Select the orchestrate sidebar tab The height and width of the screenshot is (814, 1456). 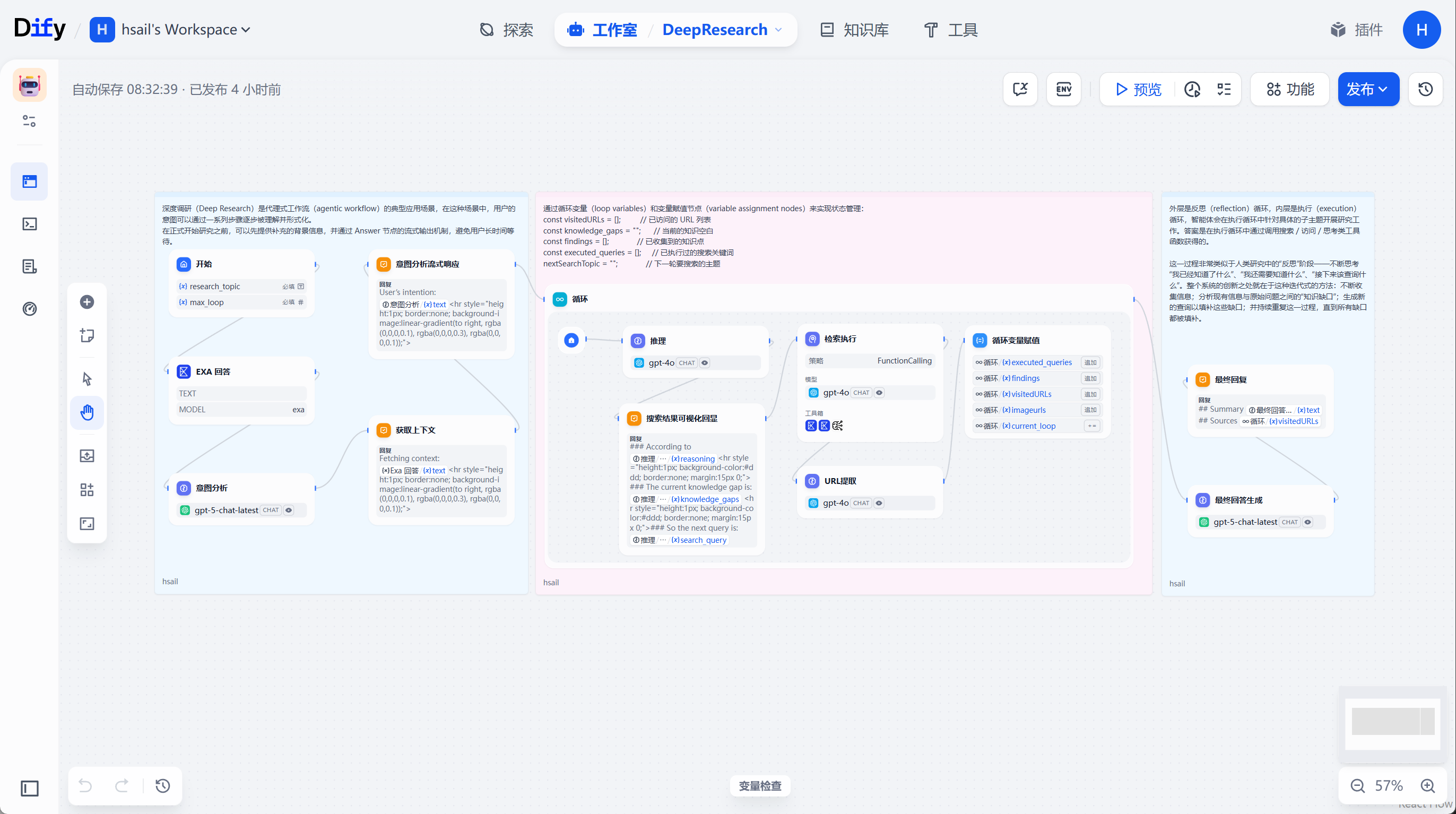29,181
